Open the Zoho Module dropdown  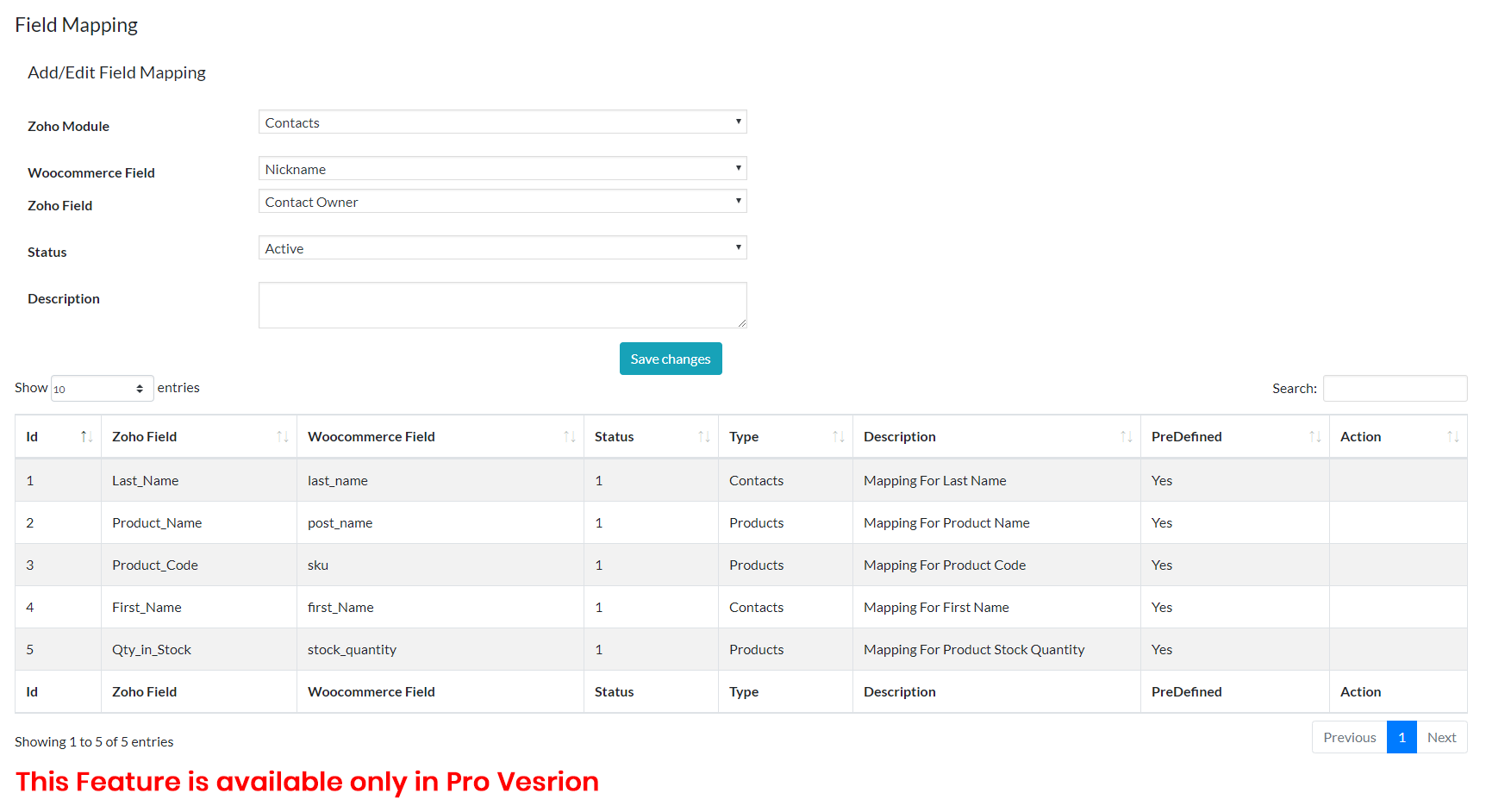tap(503, 122)
